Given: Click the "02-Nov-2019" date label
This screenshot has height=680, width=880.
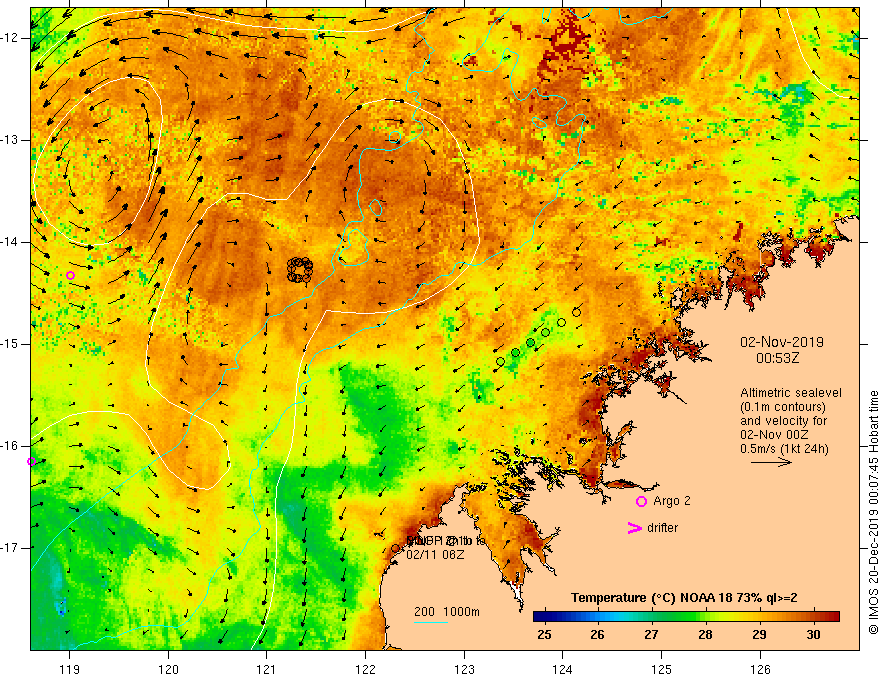Looking at the screenshot, I should [782, 342].
